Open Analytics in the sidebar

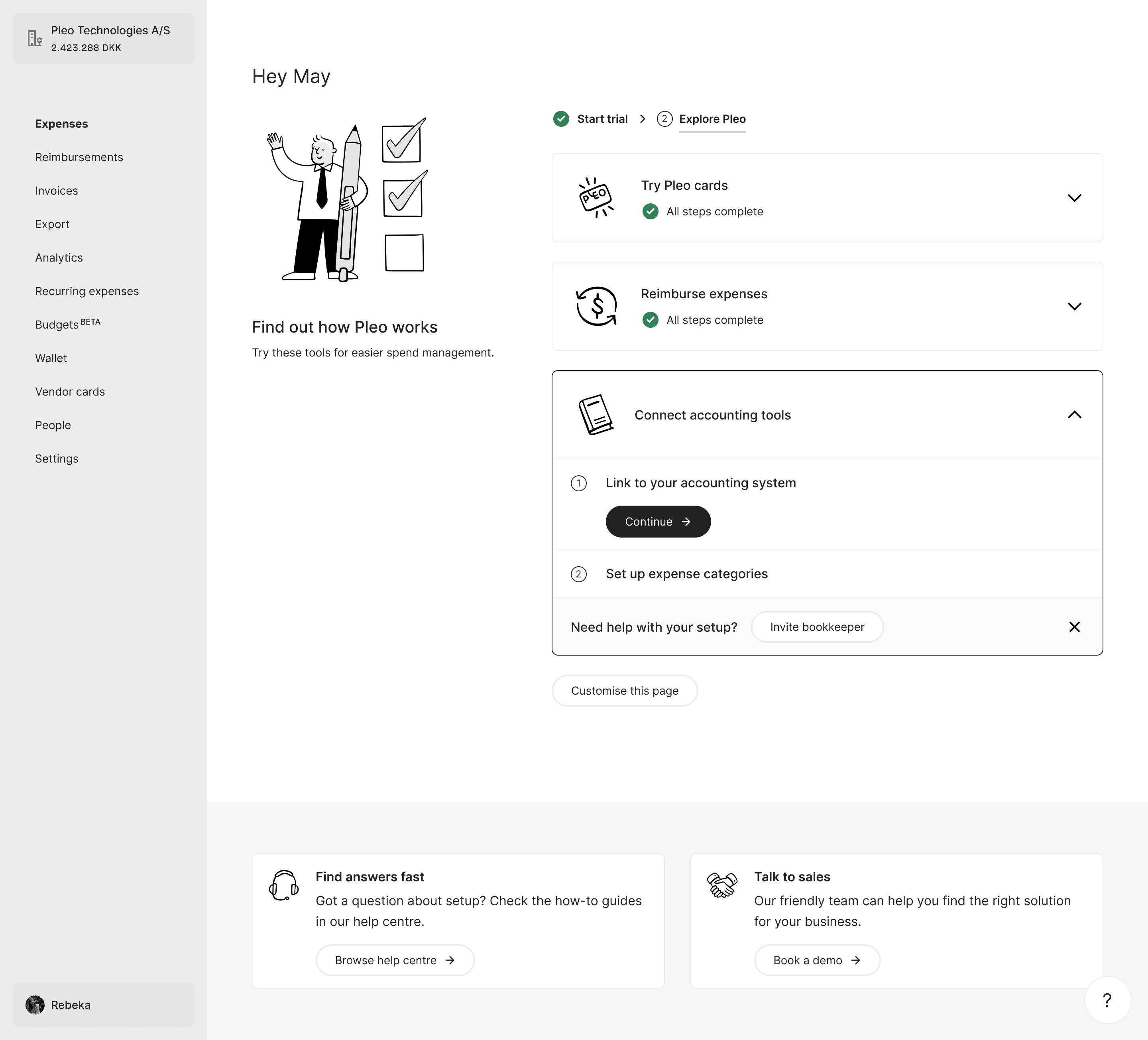point(59,258)
